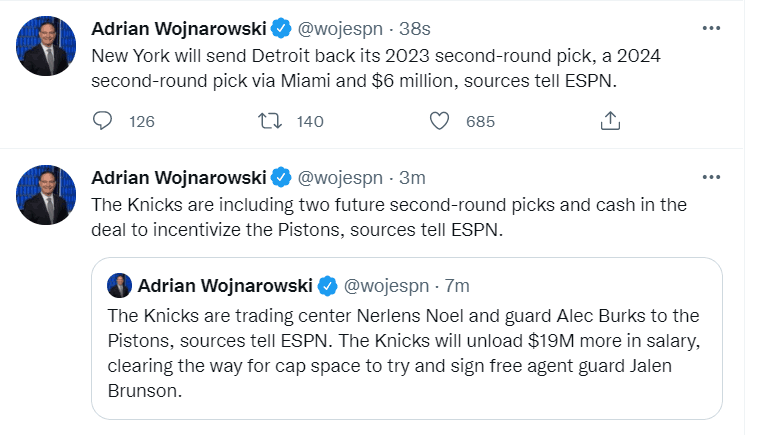Viewport: 758px width, 435px height.
Task: Open the quoted tweet about Nerlens Noel and Alec Burks
Action: click(x=407, y=338)
